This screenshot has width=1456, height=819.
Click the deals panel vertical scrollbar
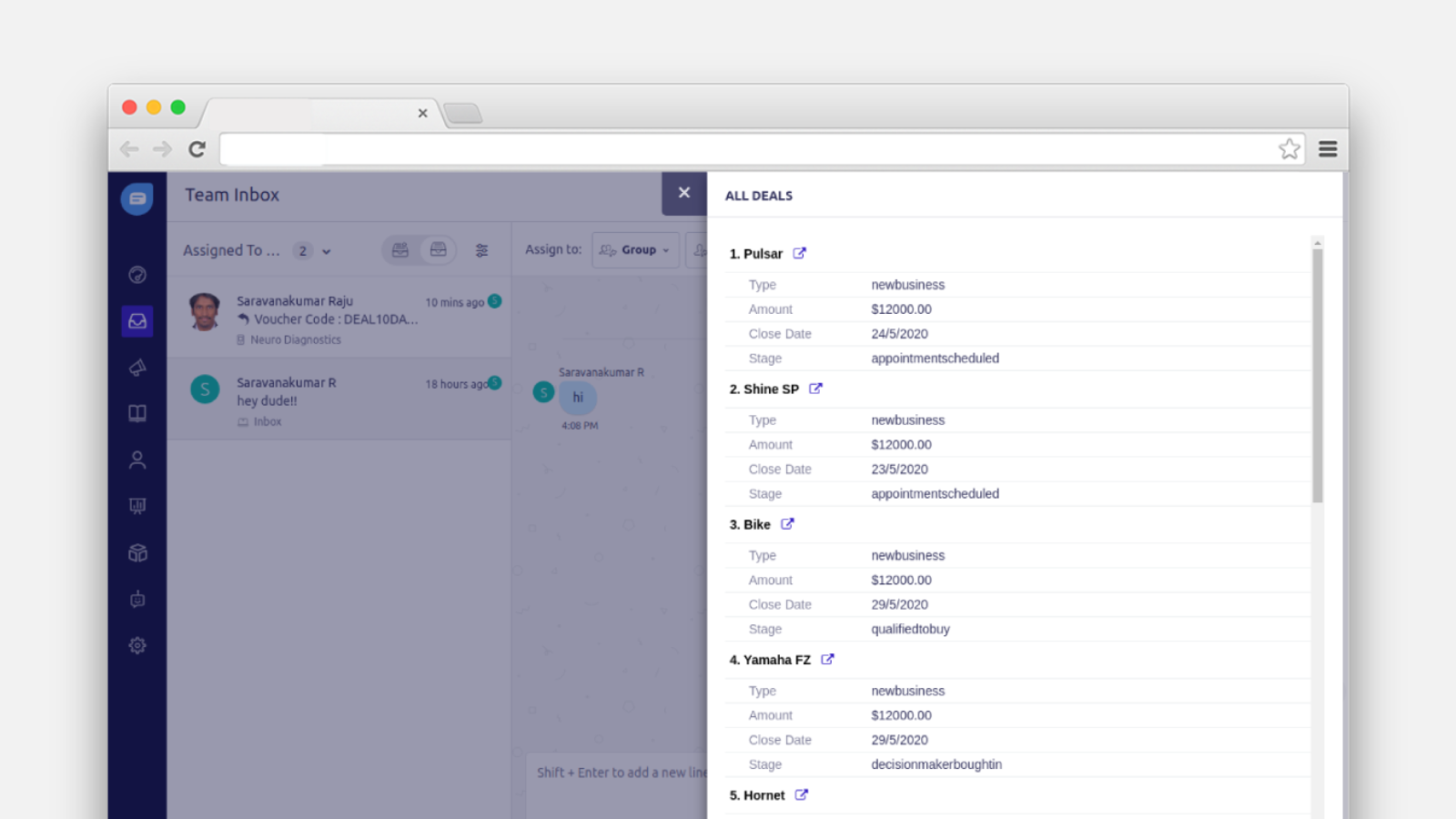click(1317, 375)
